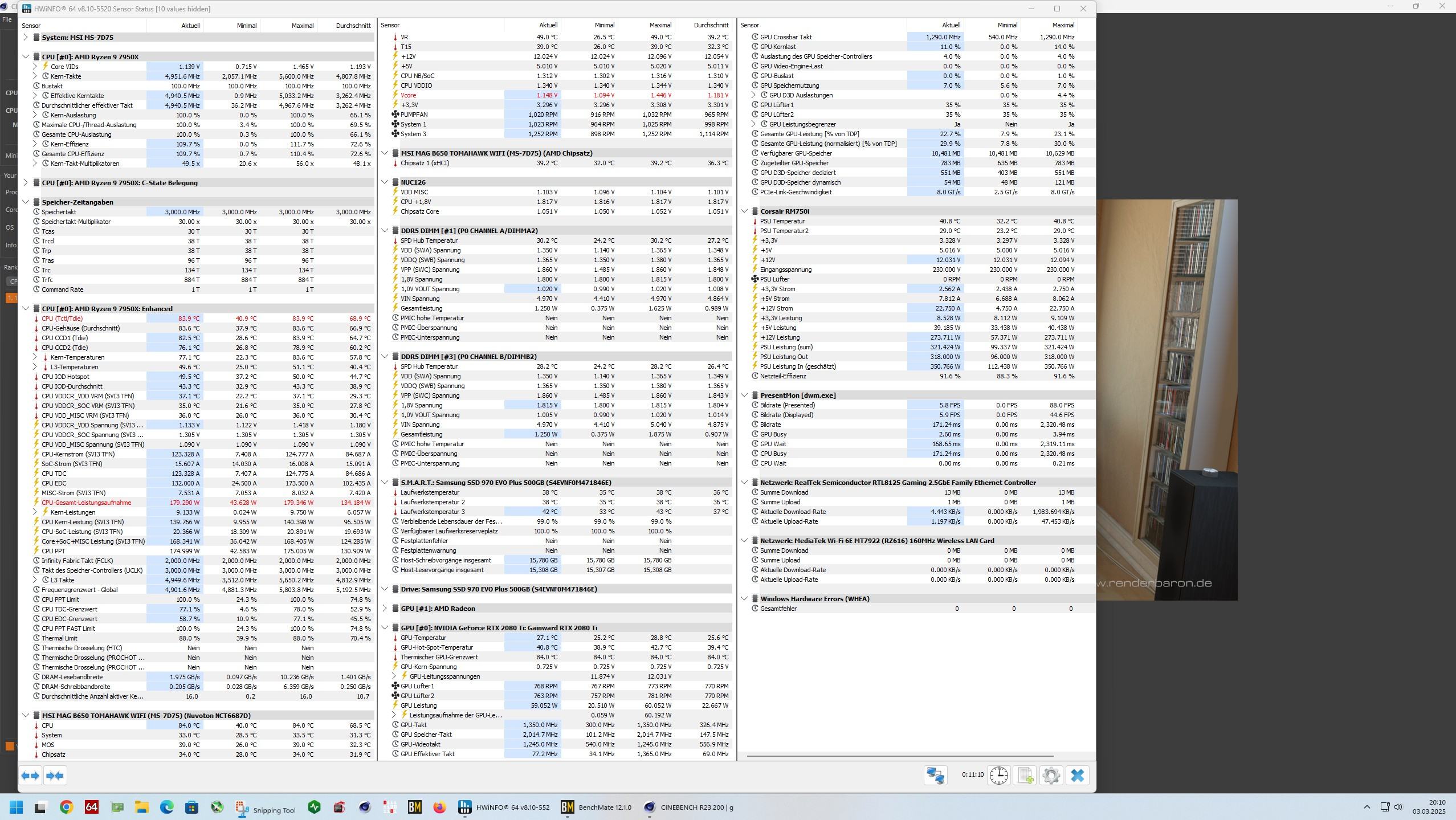Screen dimensions: 1456x820
Task: Close sensors with the blue X icon
Action: [x=1077, y=776]
